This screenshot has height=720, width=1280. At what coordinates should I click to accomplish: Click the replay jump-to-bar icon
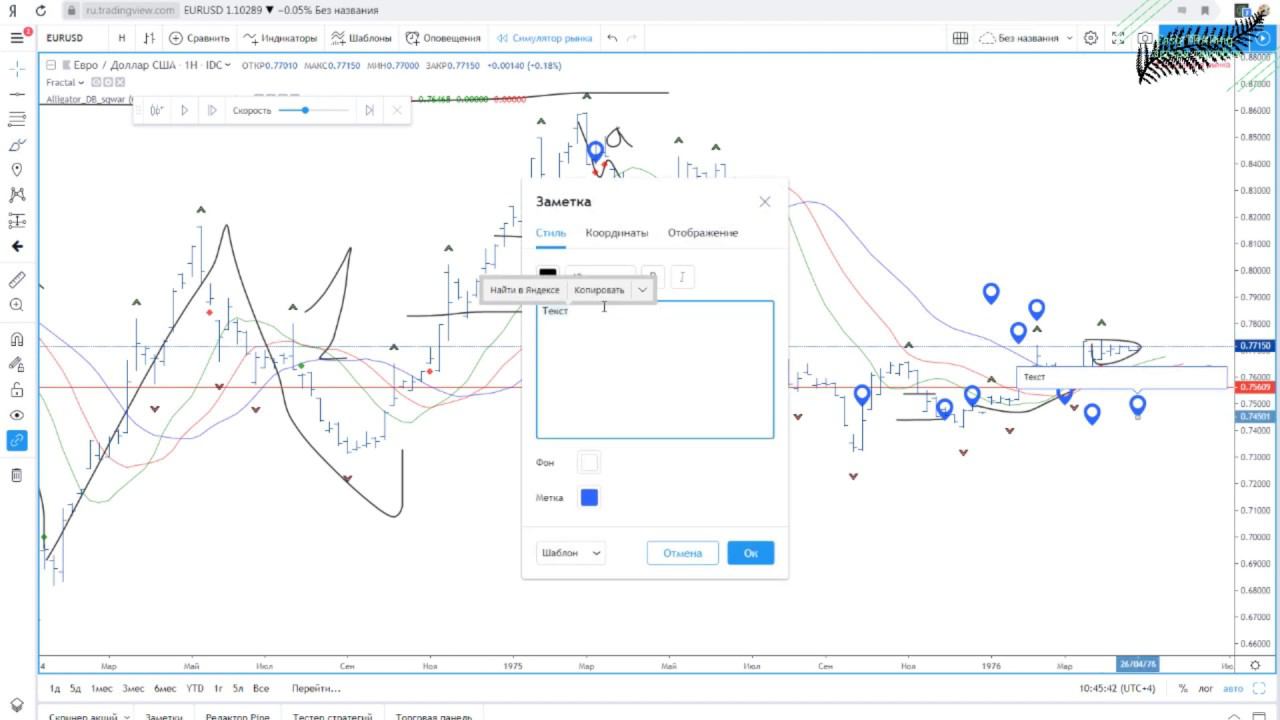tap(157, 110)
